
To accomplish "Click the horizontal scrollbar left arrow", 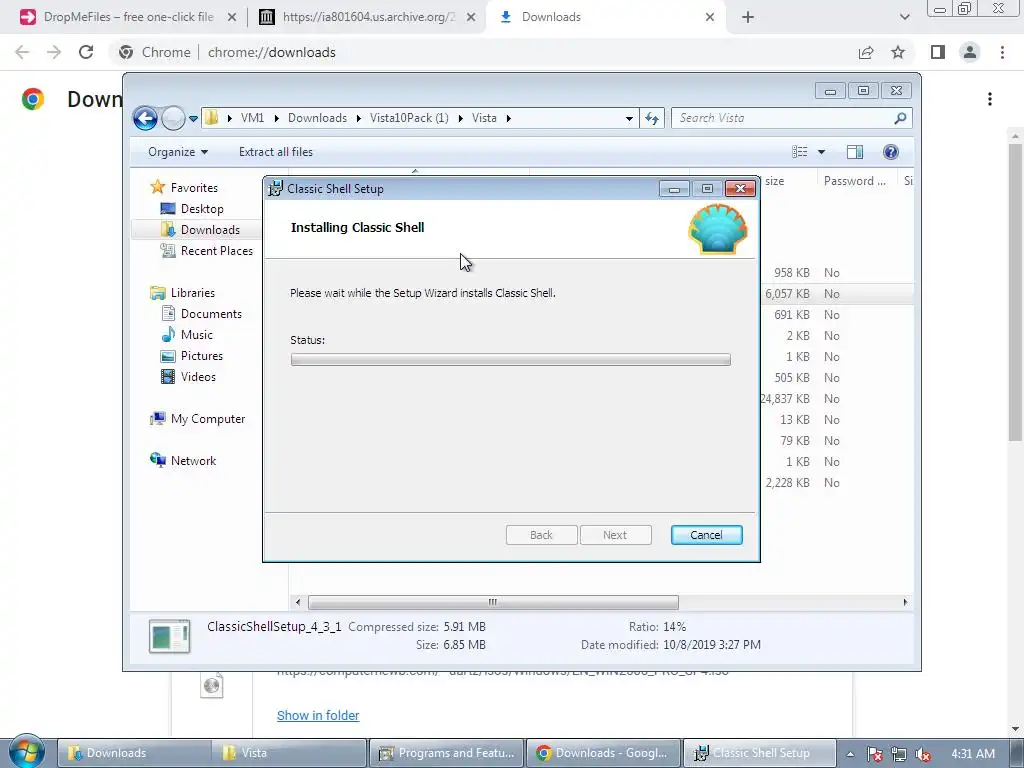I will 298,602.
